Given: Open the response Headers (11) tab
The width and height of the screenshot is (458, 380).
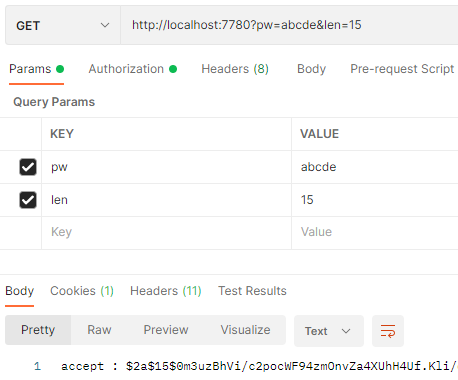Looking at the screenshot, I should coord(166,291).
